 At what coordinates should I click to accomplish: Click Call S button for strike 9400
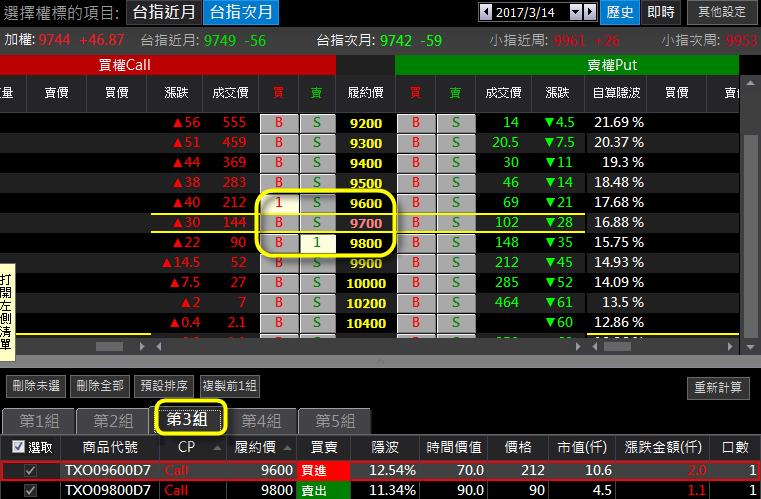tap(317, 163)
